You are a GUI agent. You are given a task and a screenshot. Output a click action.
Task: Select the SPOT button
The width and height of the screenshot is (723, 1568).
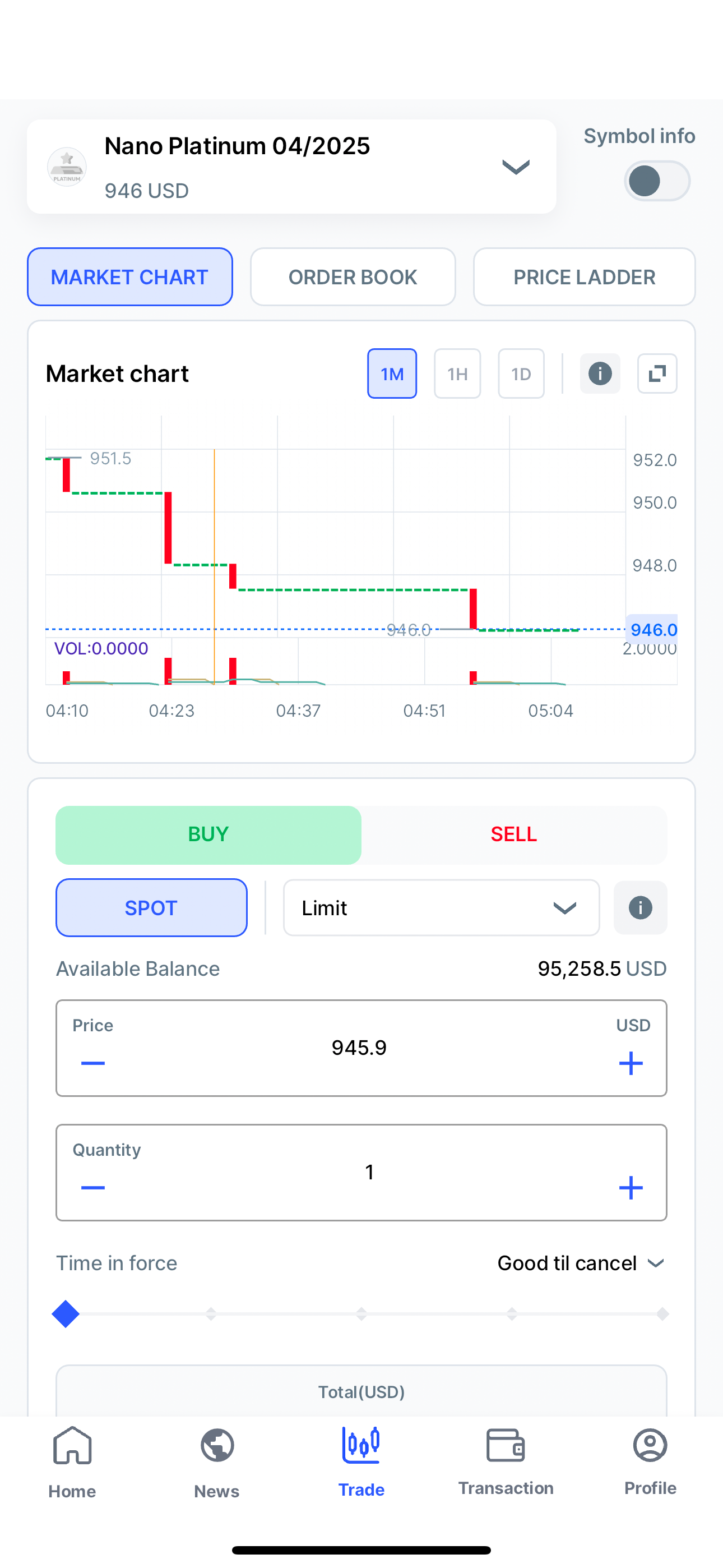151,907
